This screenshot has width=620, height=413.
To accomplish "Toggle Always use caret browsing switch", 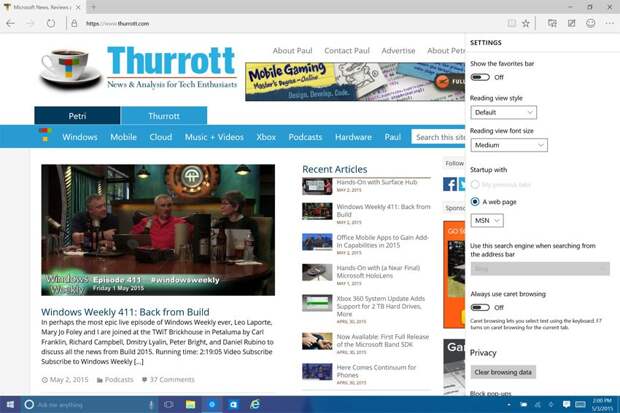I will 480,307.
